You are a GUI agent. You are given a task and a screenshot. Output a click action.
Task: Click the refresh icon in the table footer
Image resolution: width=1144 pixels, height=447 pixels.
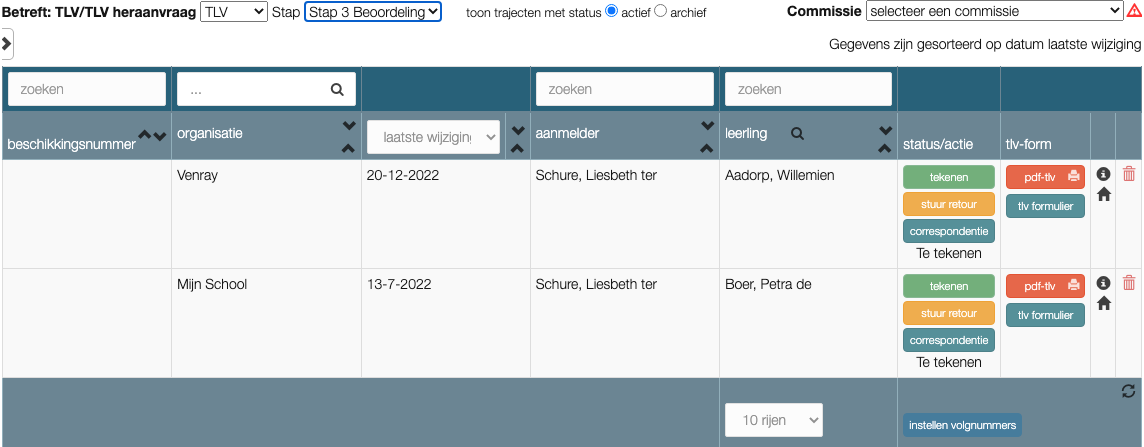pyautogui.click(x=1129, y=392)
